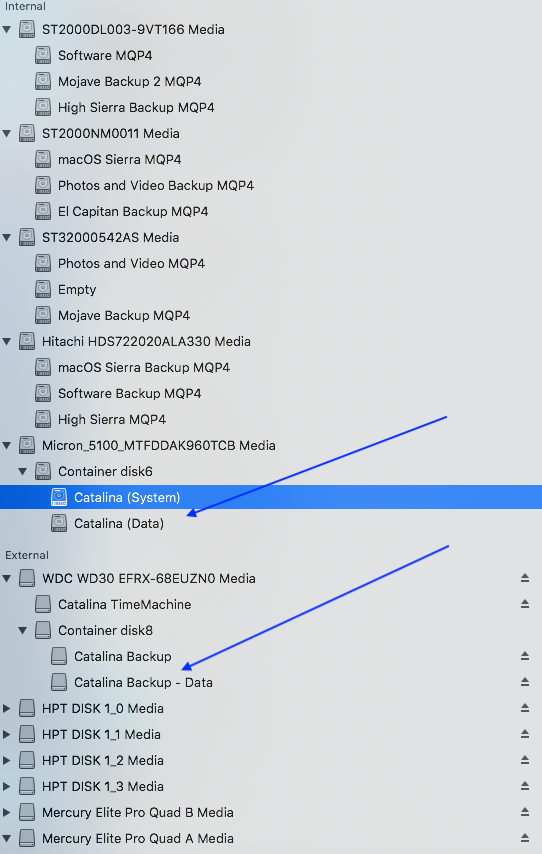
Task: Eject WDC WD30 EFRX-68EUZN0 Media
Action: click(525, 578)
